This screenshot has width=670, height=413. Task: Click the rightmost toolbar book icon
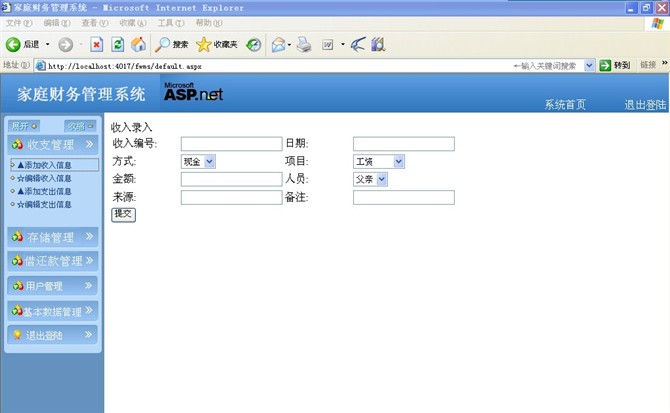(x=378, y=44)
